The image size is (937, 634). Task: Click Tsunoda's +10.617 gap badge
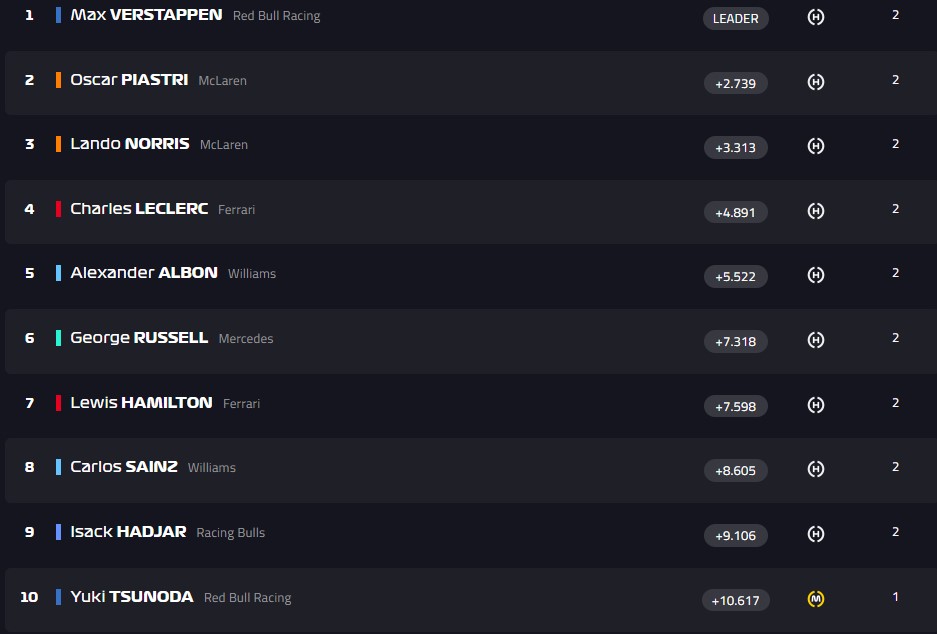point(736,600)
